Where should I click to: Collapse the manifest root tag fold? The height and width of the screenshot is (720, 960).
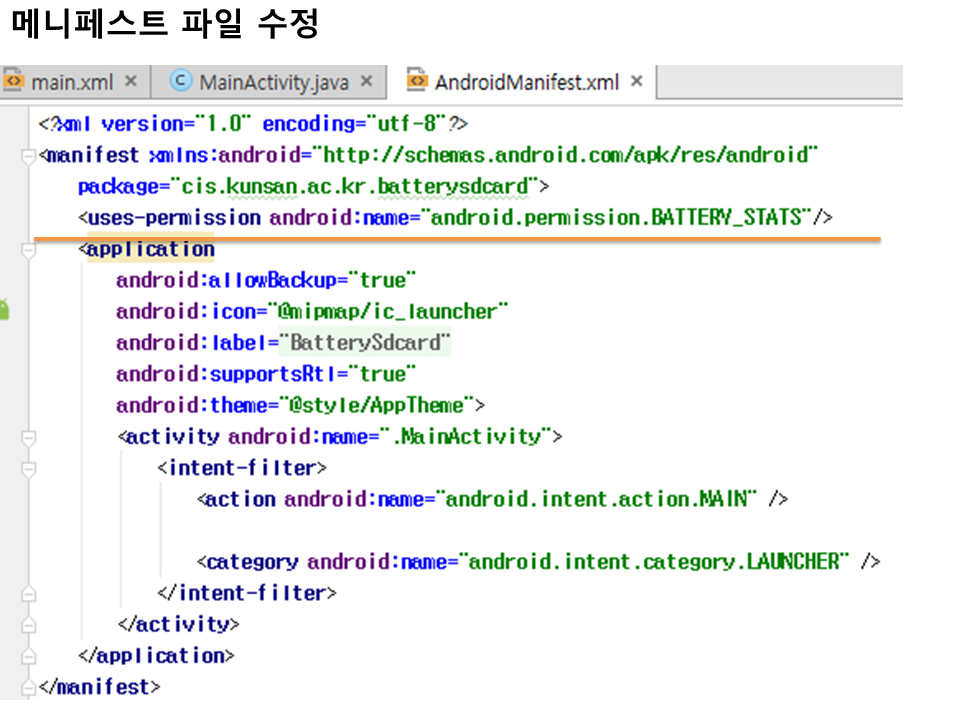click(x=28, y=156)
